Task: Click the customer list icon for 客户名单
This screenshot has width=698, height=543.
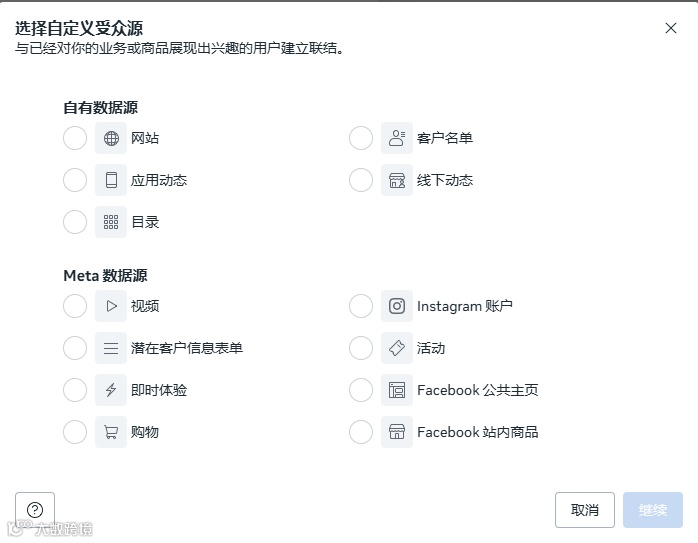Action: coord(397,138)
